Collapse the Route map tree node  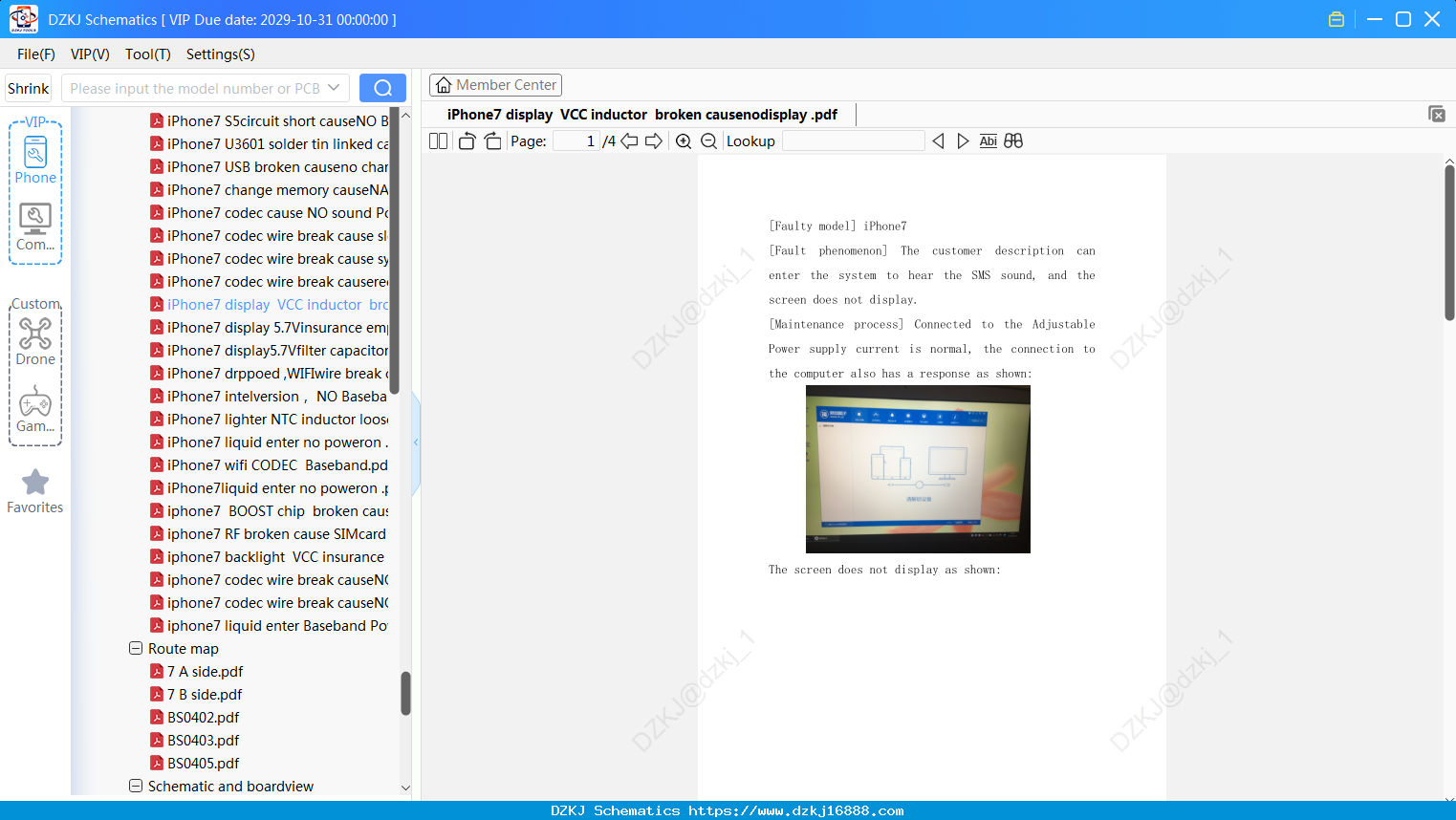click(x=136, y=648)
